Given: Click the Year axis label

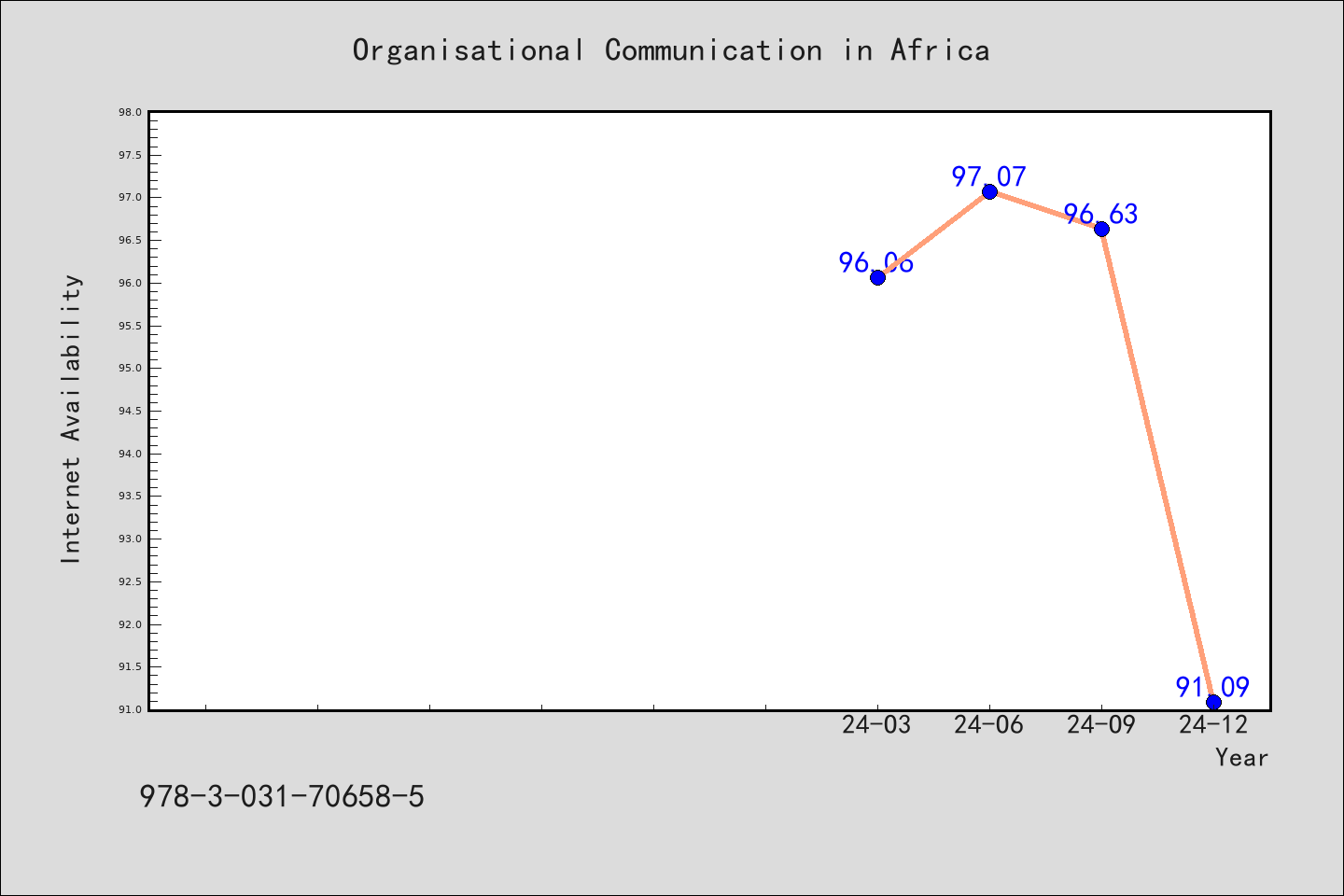Looking at the screenshot, I should click(x=1241, y=757).
